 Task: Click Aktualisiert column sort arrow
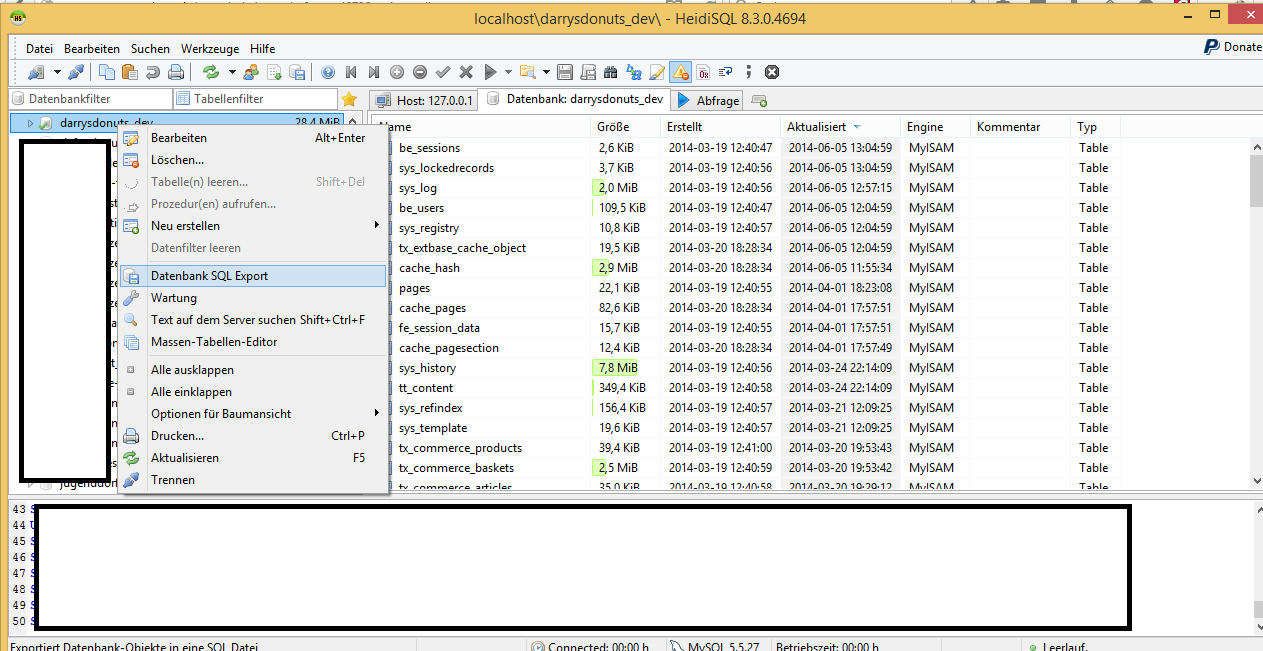coord(857,127)
